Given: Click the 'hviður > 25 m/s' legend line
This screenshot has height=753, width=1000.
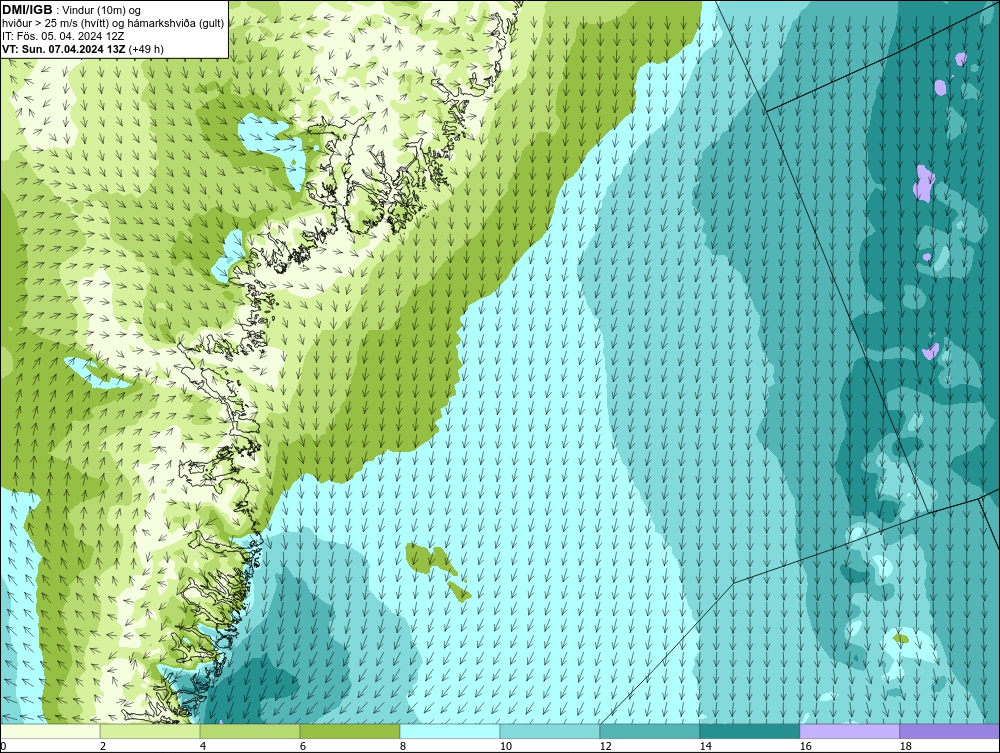Looking at the screenshot, I should [112, 24].
